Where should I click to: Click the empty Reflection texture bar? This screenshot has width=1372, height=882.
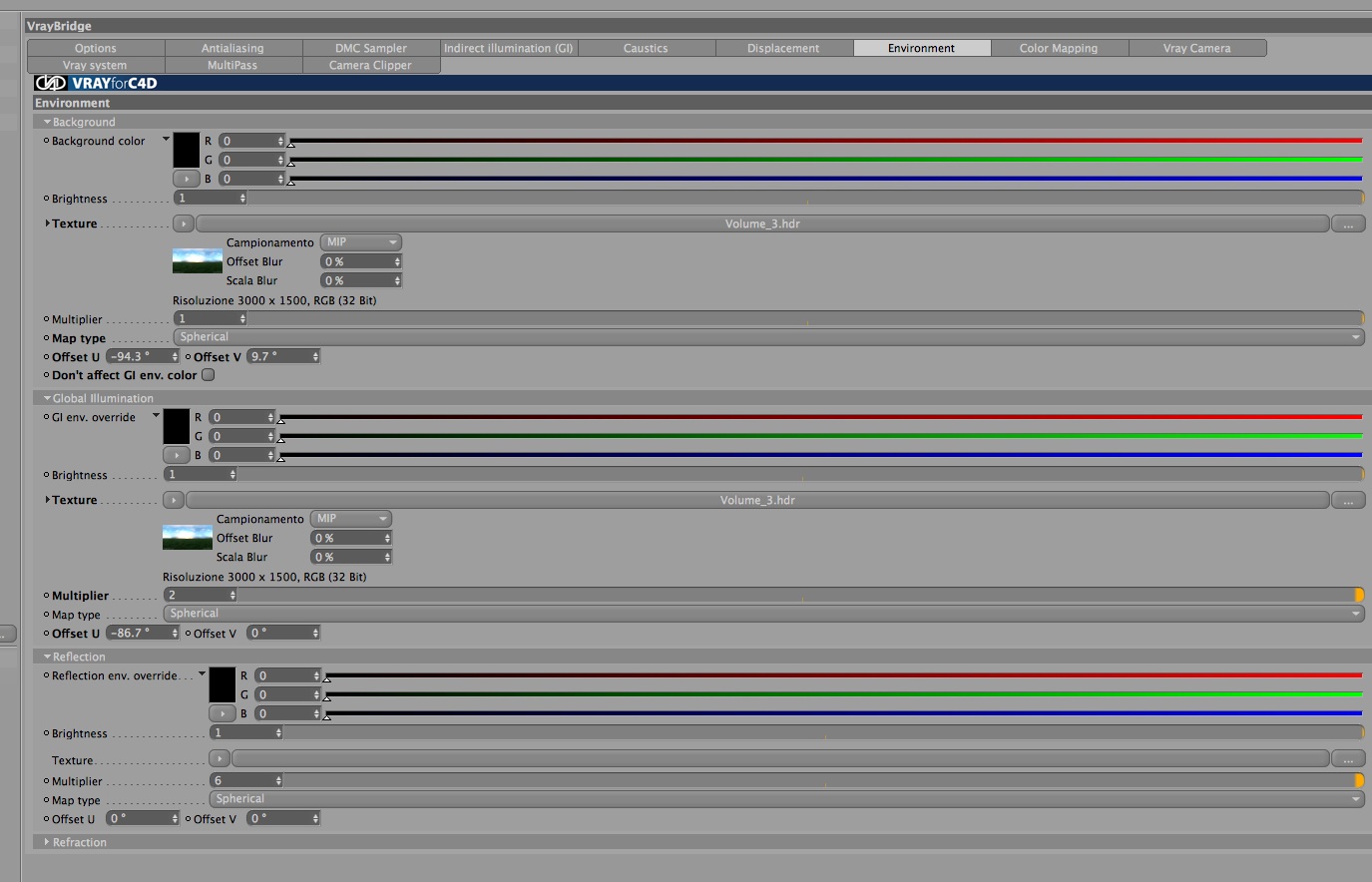[780, 759]
